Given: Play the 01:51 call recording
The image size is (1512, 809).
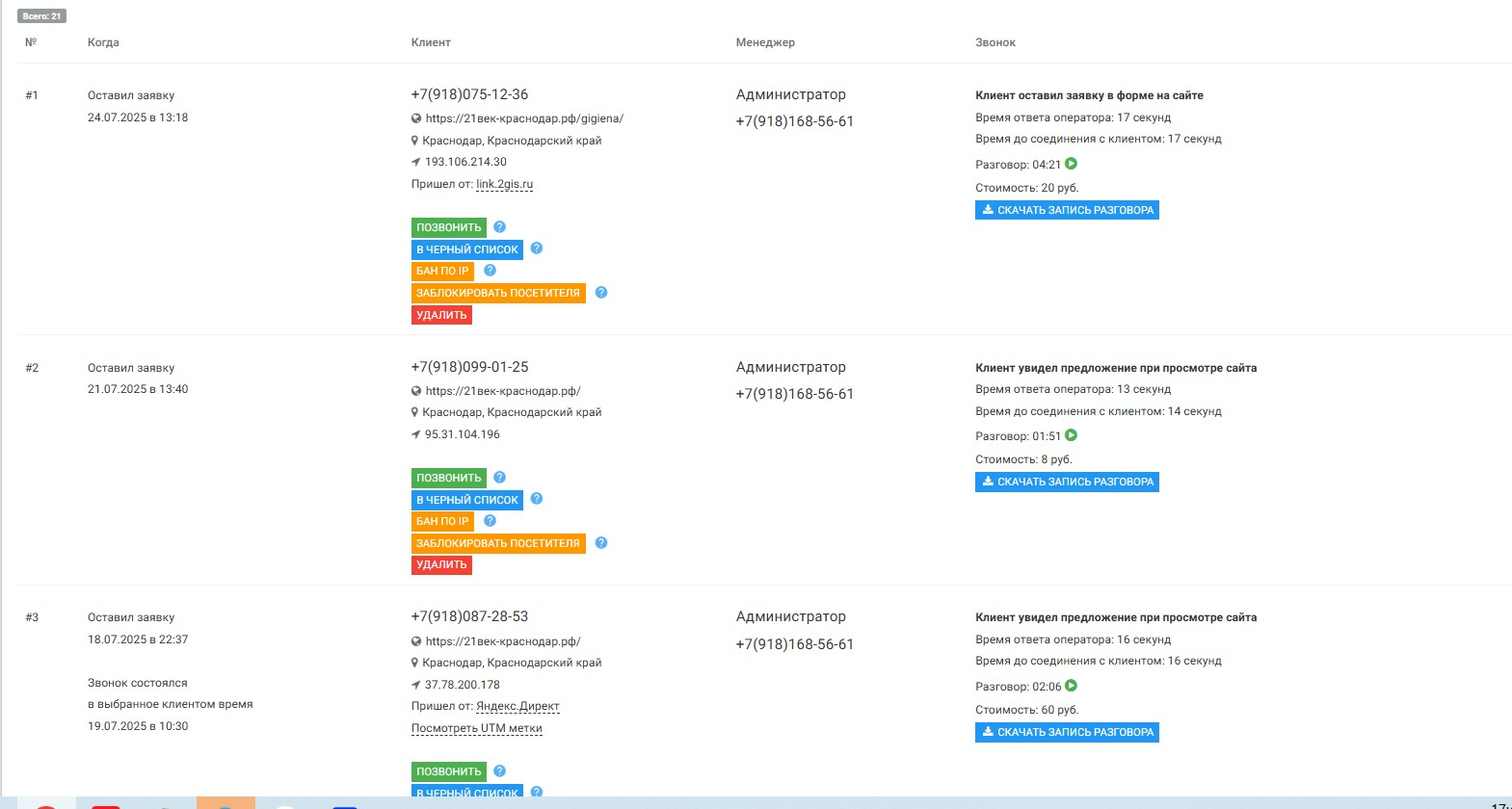Looking at the screenshot, I should point(1071,435).
